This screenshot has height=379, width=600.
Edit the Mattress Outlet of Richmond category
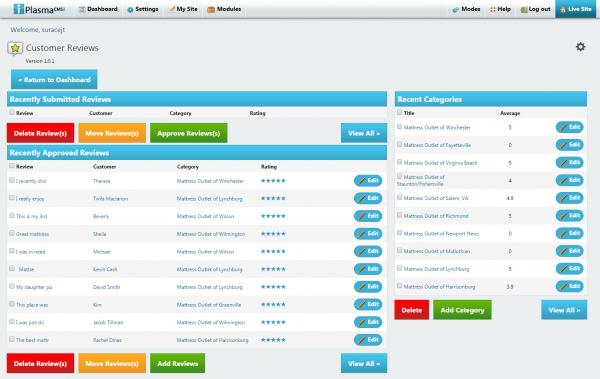click(569, 216)
